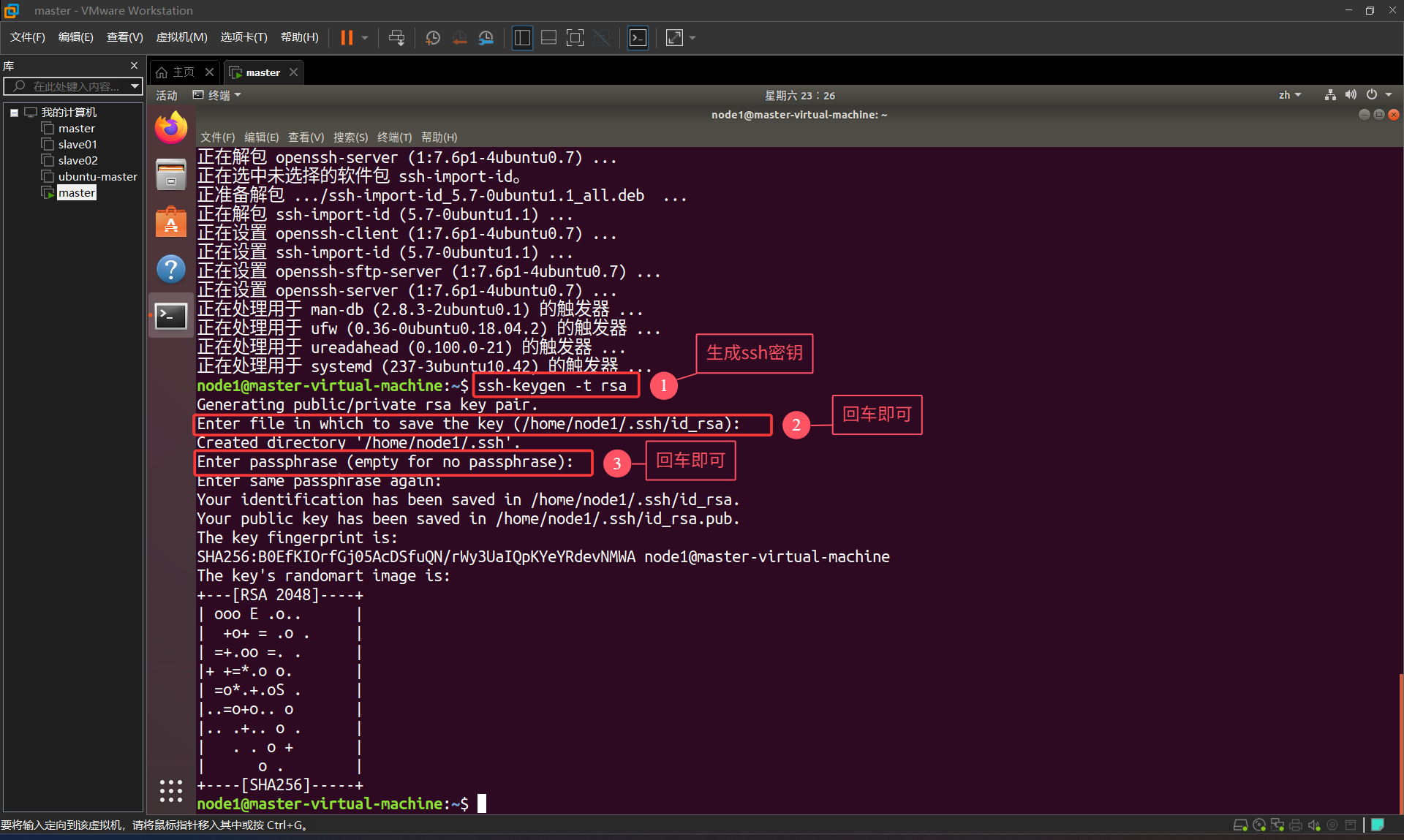This screenshot has width=1404, height=840.
Task: Click 活动 in the Ubuntu top bar
Action: pos(165,95)
